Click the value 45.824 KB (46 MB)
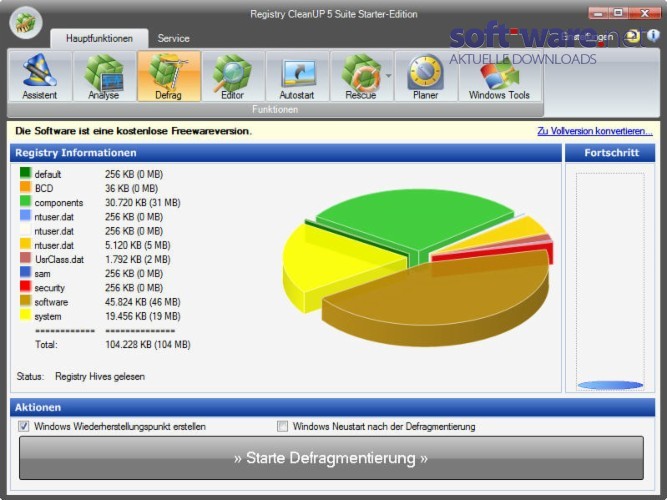Viewport: 667px width, 500px height. click(143, 302)
